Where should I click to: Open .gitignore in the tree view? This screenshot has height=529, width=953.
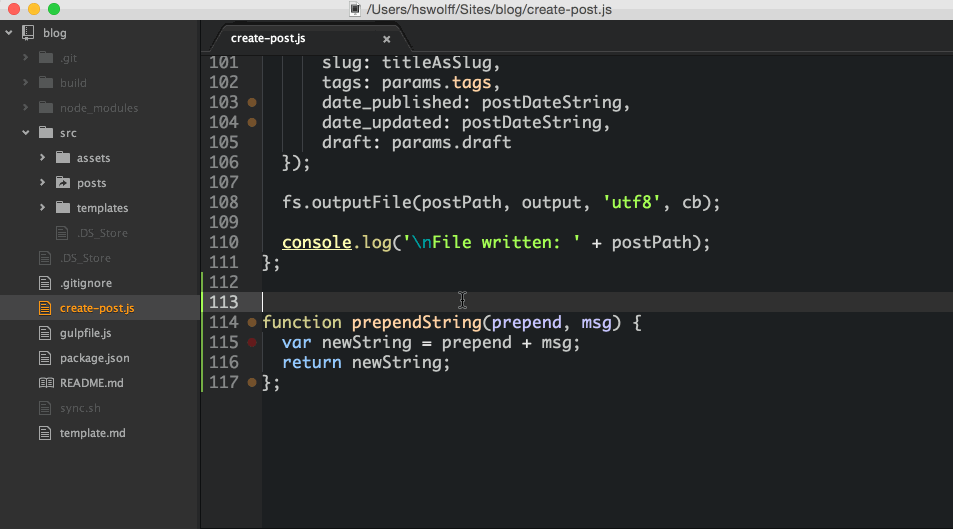[86, 283]
